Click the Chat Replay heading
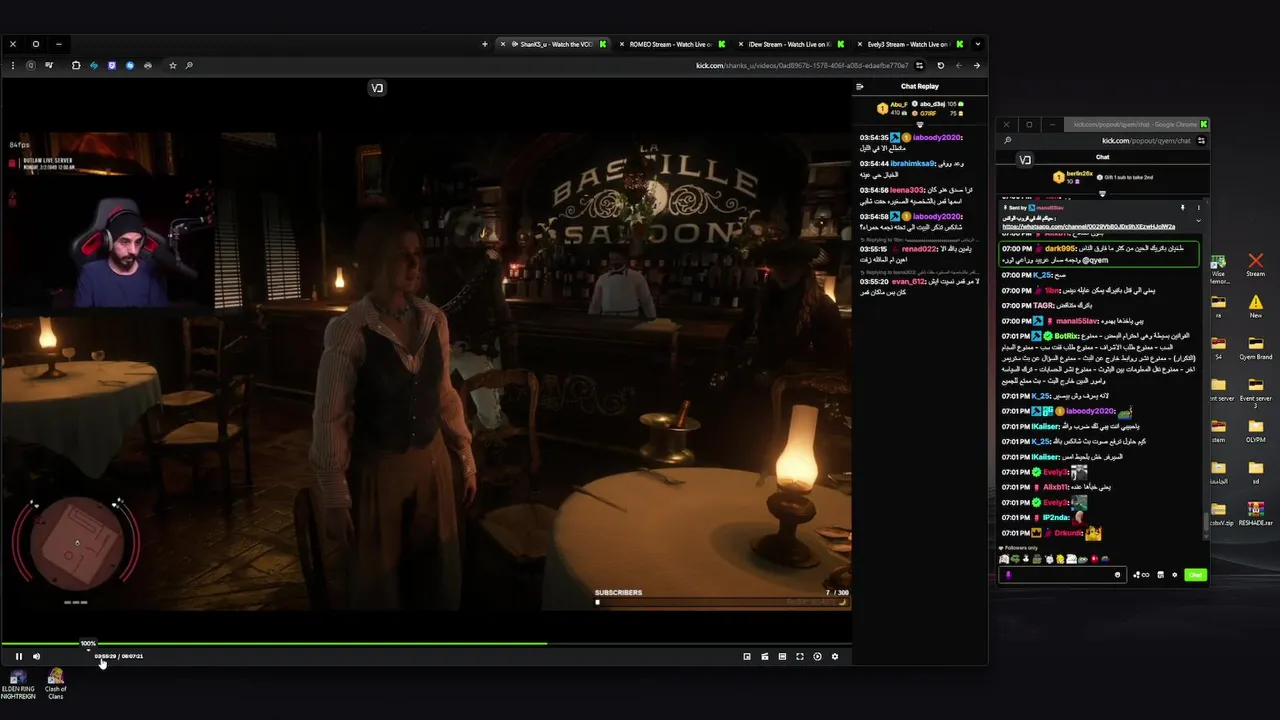 click(919, 86)
